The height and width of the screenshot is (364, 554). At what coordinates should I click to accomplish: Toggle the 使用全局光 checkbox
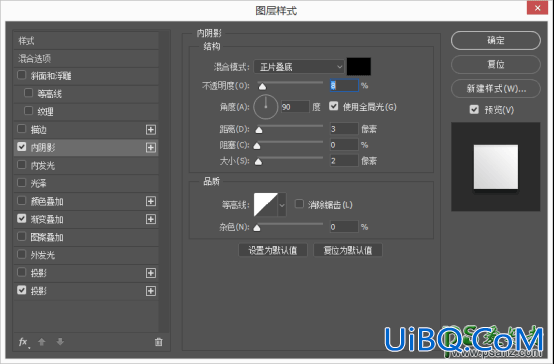[334, 106]
